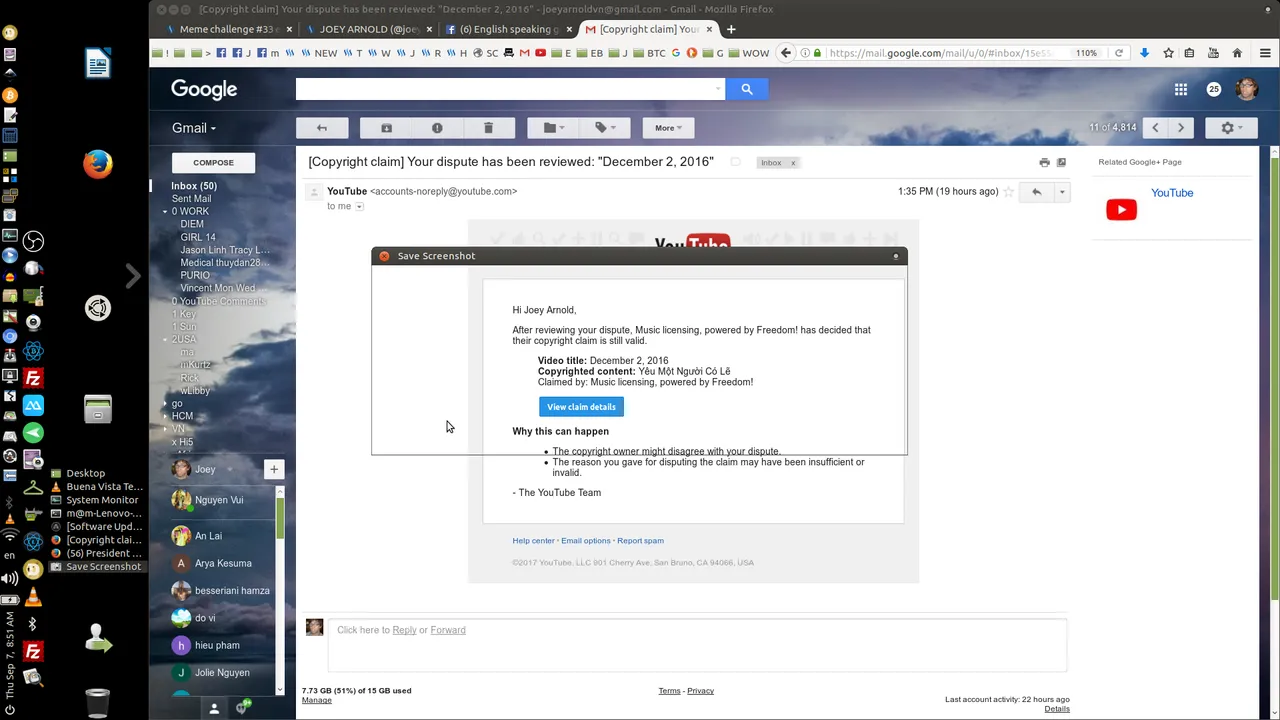The height and width of the screenshot is (720, 1280).
Task: Open the Manage storage link
Action: pyautogui.click(x=316, y=700)
